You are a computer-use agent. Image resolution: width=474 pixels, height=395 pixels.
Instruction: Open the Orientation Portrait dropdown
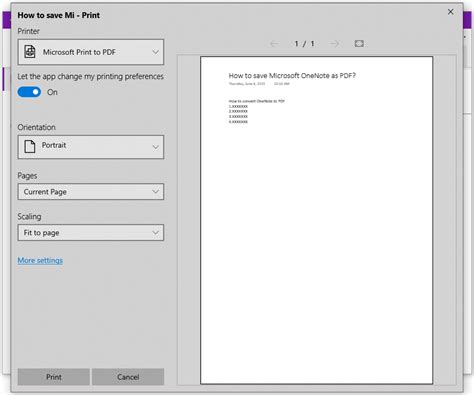pos(91,147)
